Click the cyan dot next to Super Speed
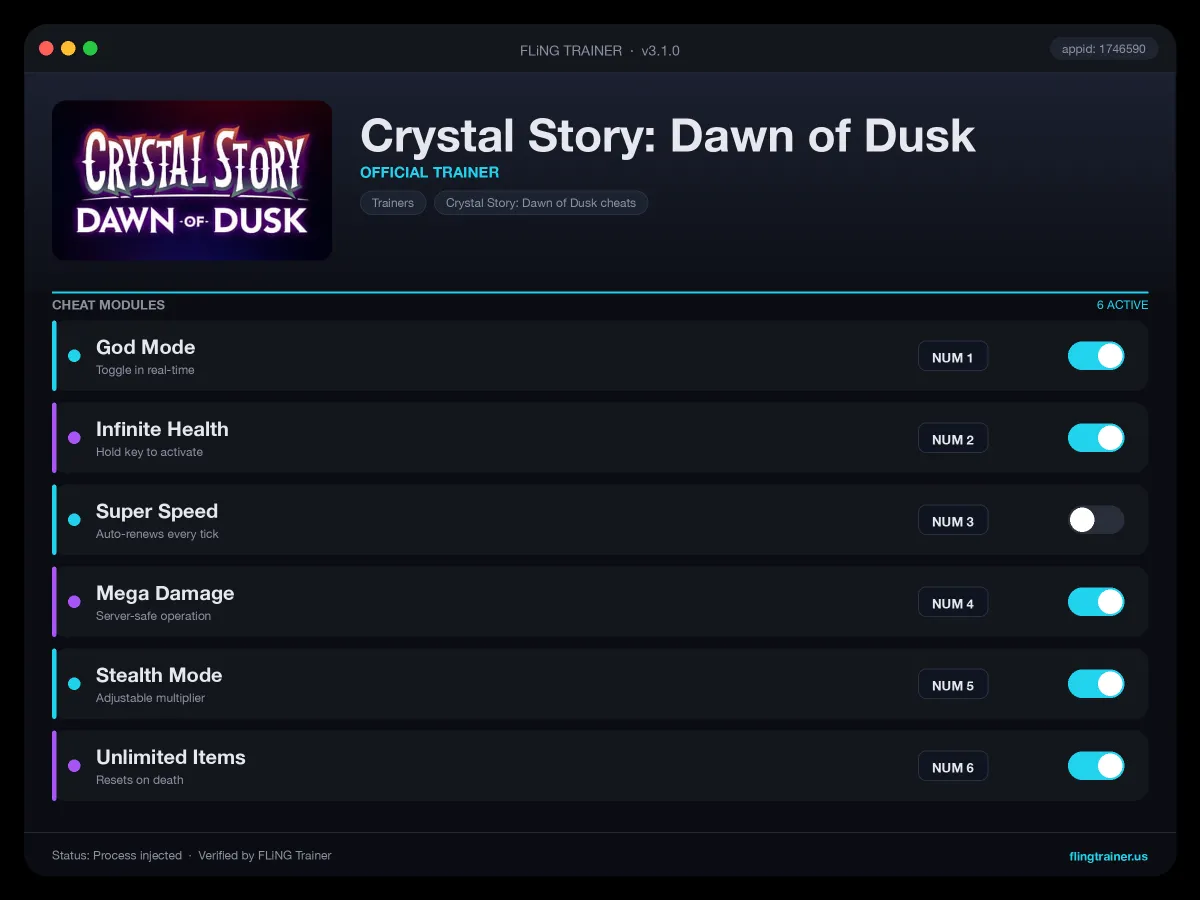This screenshot has width=1200, height=900. (74, 520)
